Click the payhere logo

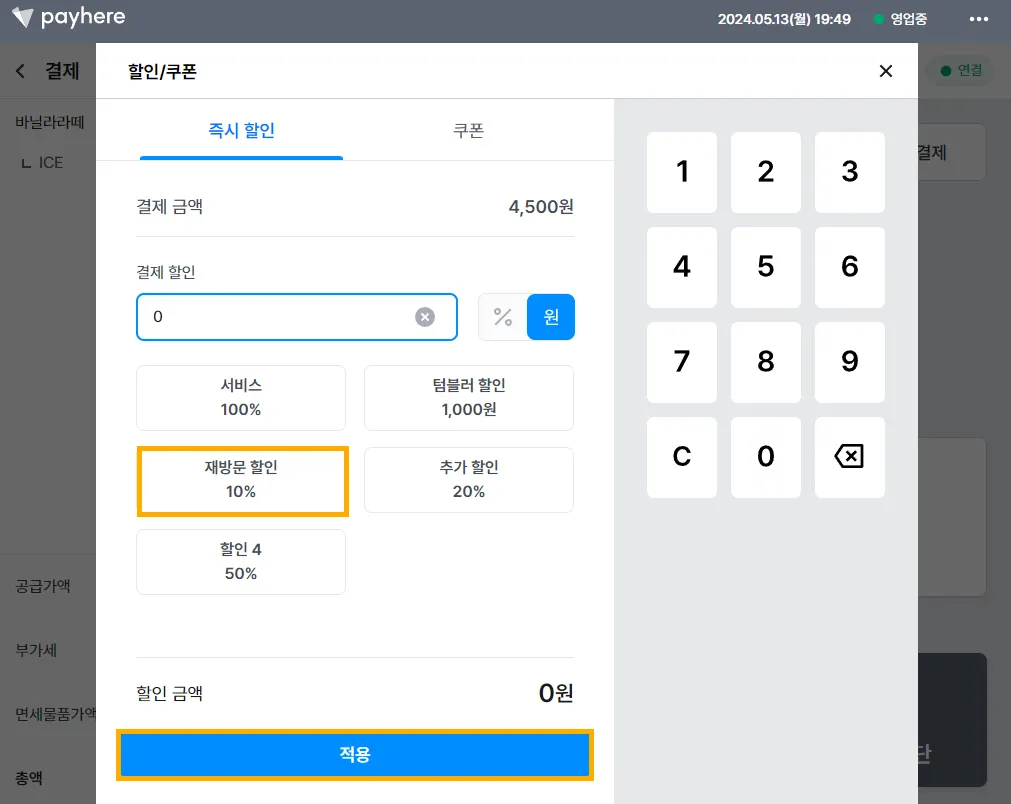68,17
